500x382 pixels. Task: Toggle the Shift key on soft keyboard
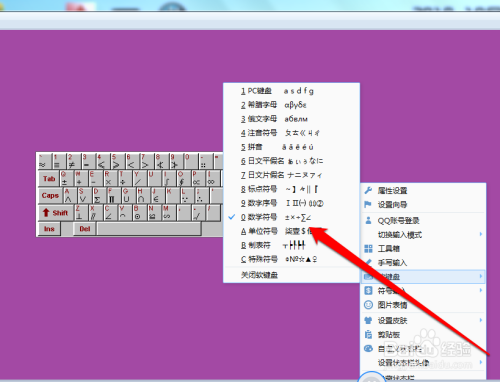click(x=56, y=213)
